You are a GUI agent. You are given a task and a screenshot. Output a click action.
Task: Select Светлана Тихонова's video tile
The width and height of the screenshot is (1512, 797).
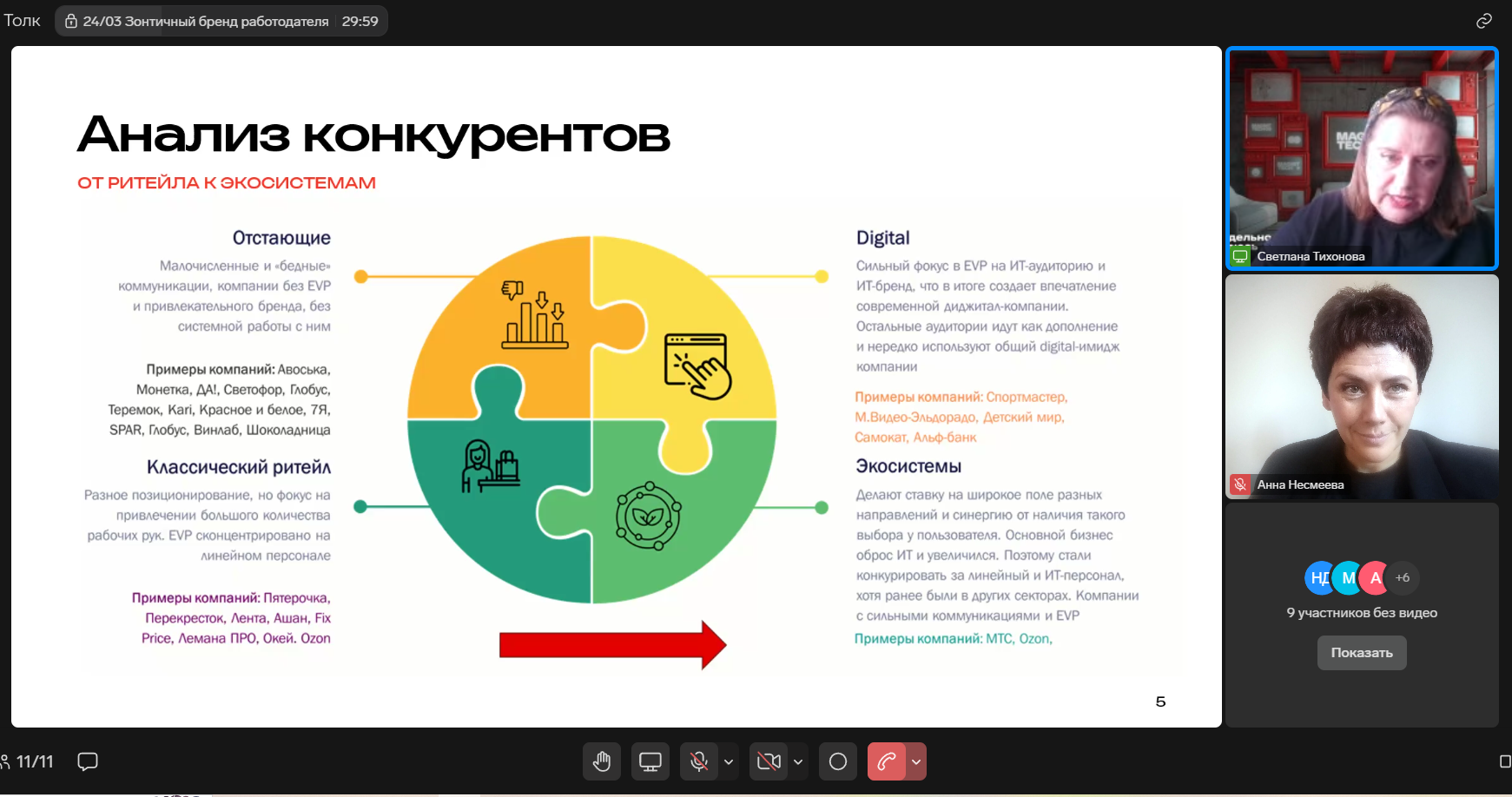(x=1361, y=156)
